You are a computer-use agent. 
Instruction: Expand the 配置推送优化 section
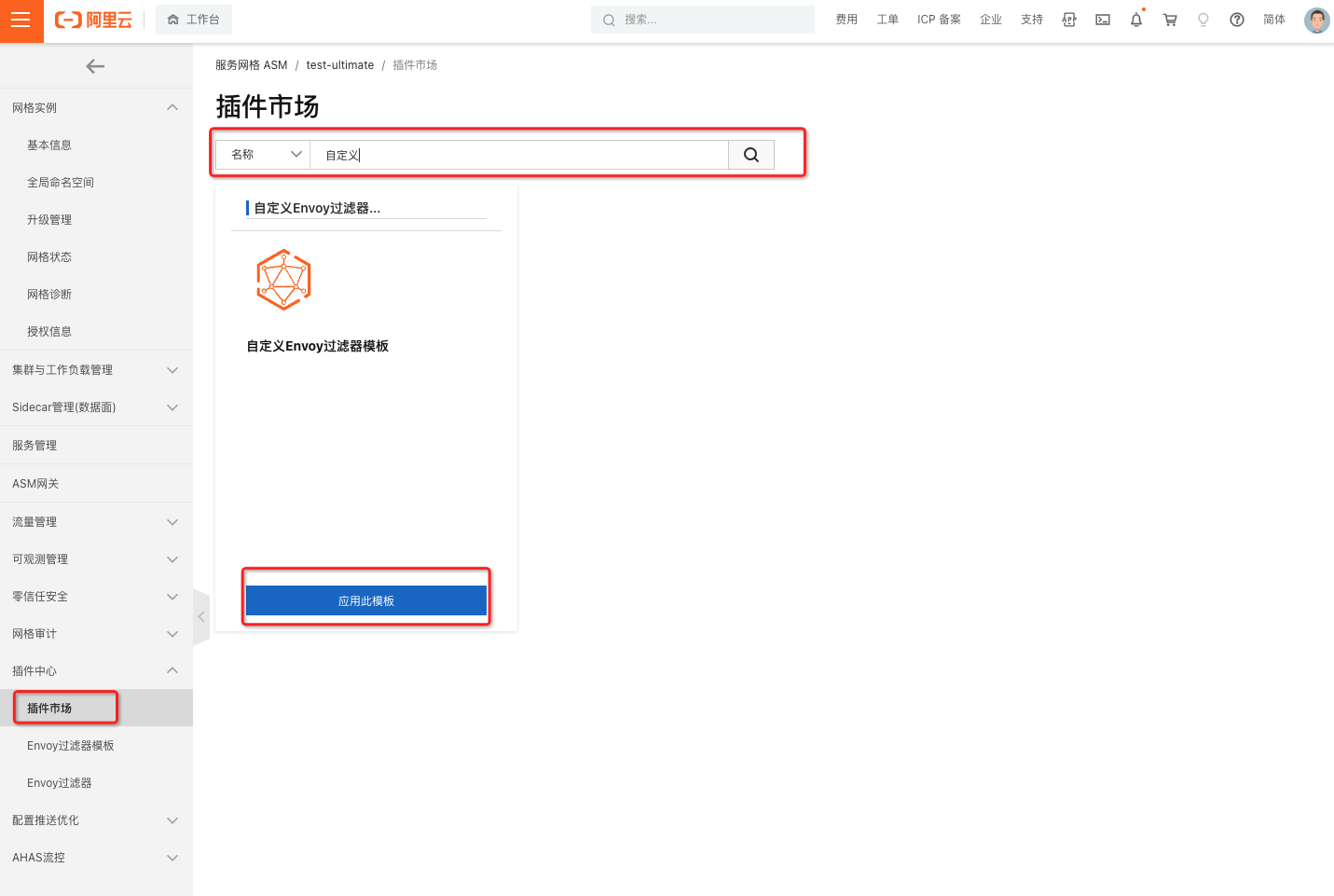[x=96, y=820]
